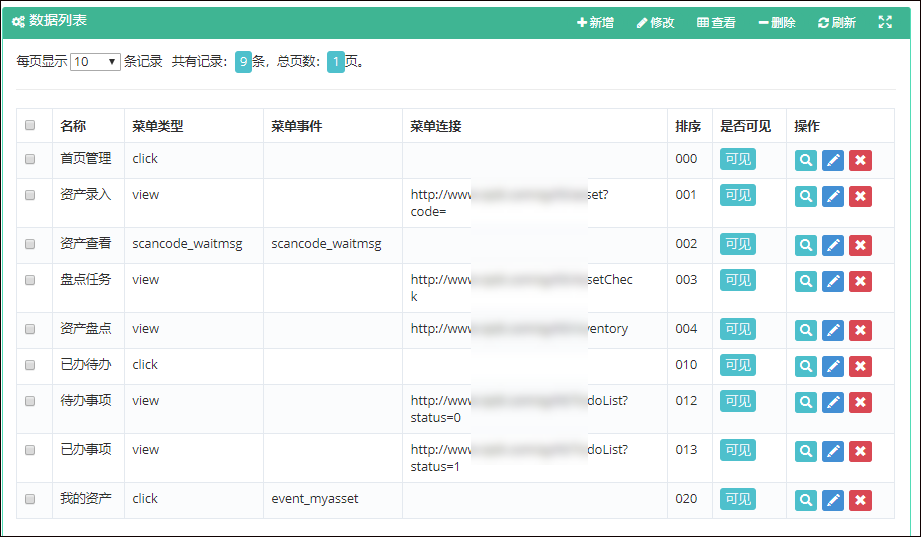Screen dimensions: 921x537
Task: Edit 资产查看 with the pencil icon
Action: click(833, 245)
